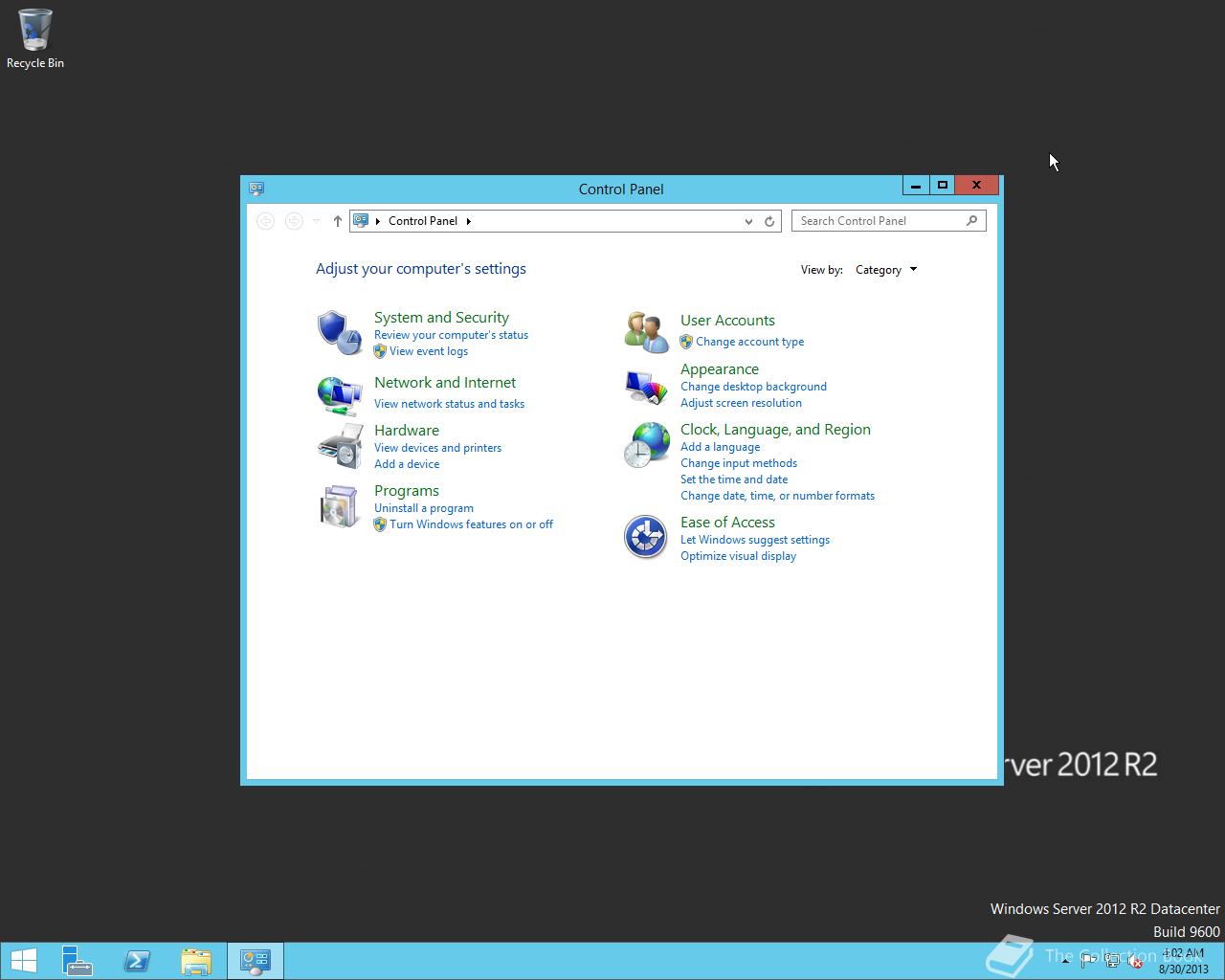Open the Start button on taskbar

[24, 961]
